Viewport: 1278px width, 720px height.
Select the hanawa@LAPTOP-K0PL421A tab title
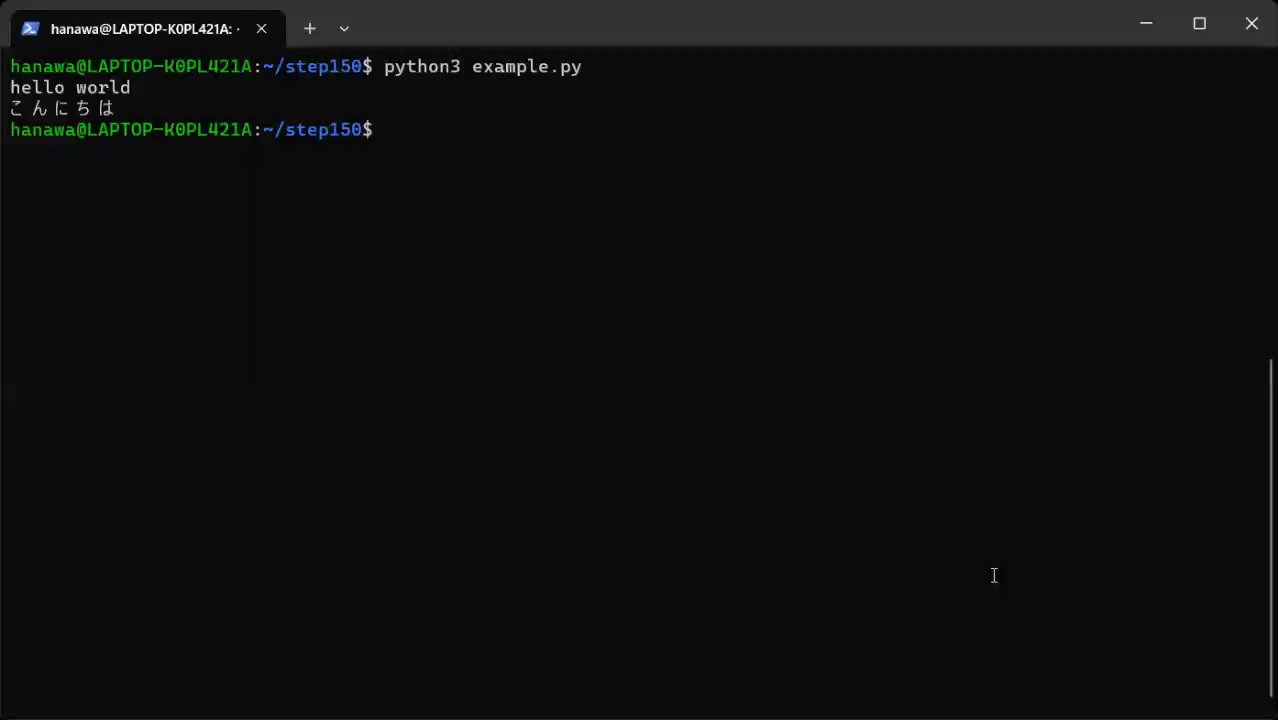(145, 29)
